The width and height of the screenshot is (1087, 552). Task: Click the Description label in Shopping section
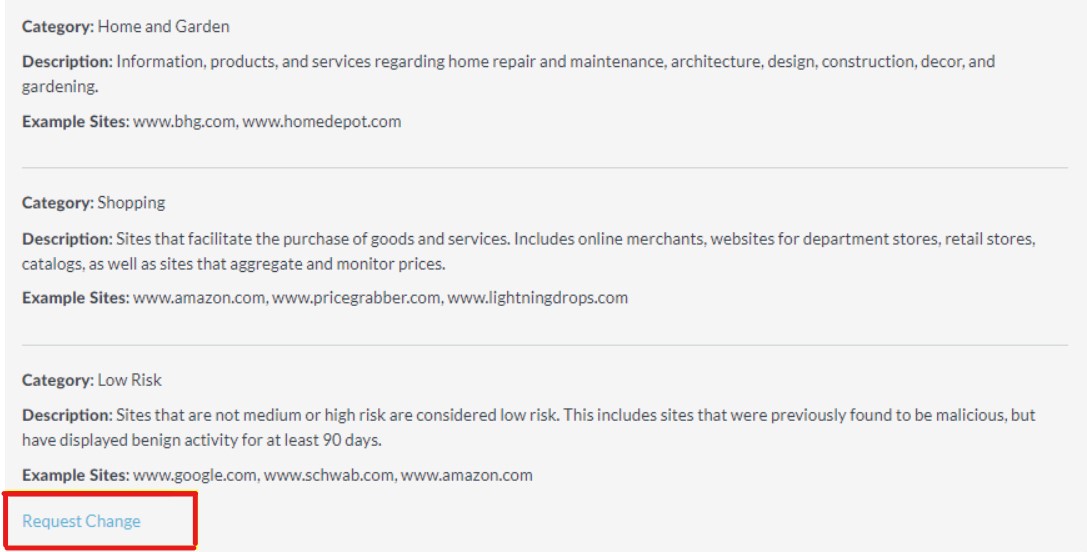tap(67, 240)
